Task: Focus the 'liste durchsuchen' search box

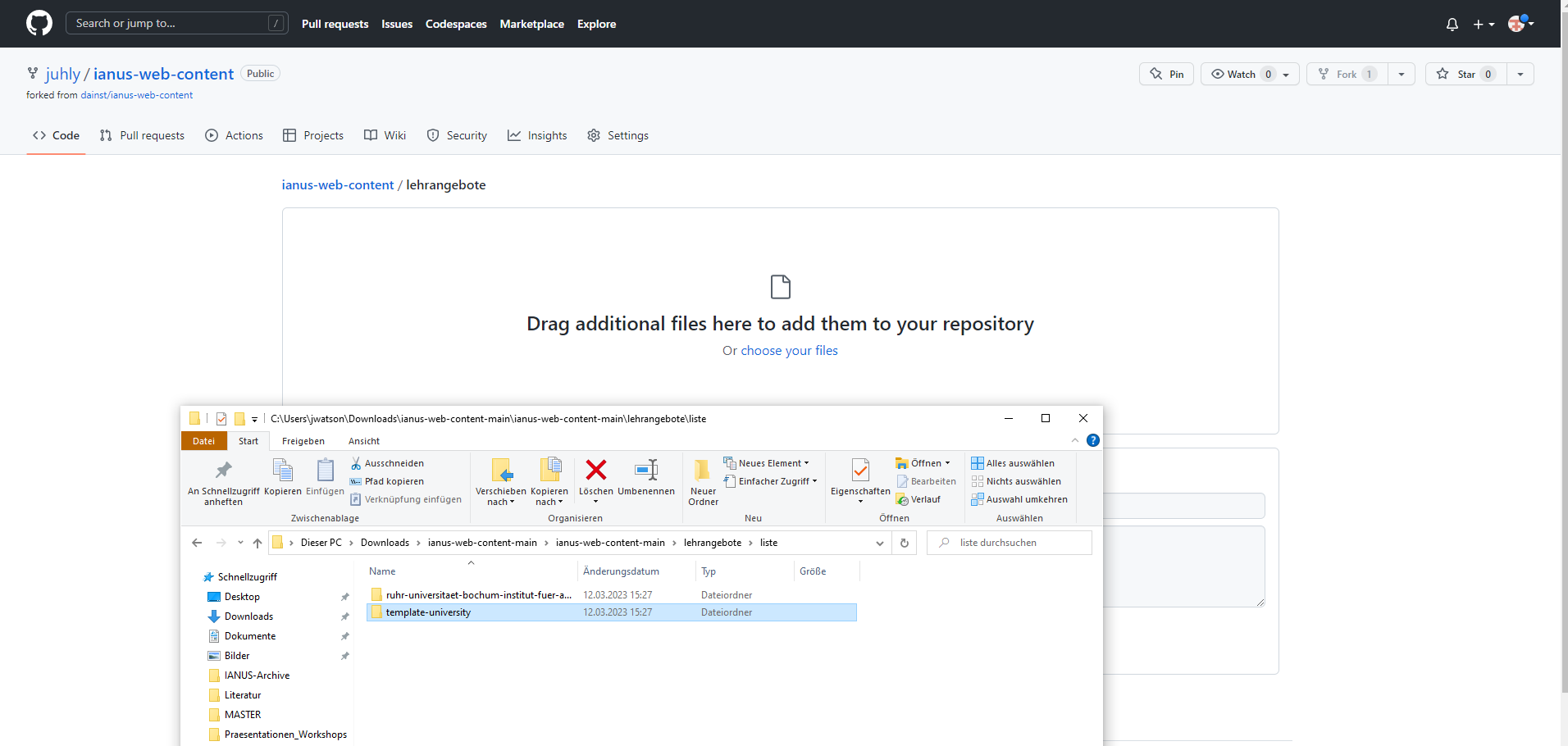Action: [1010, 543]
